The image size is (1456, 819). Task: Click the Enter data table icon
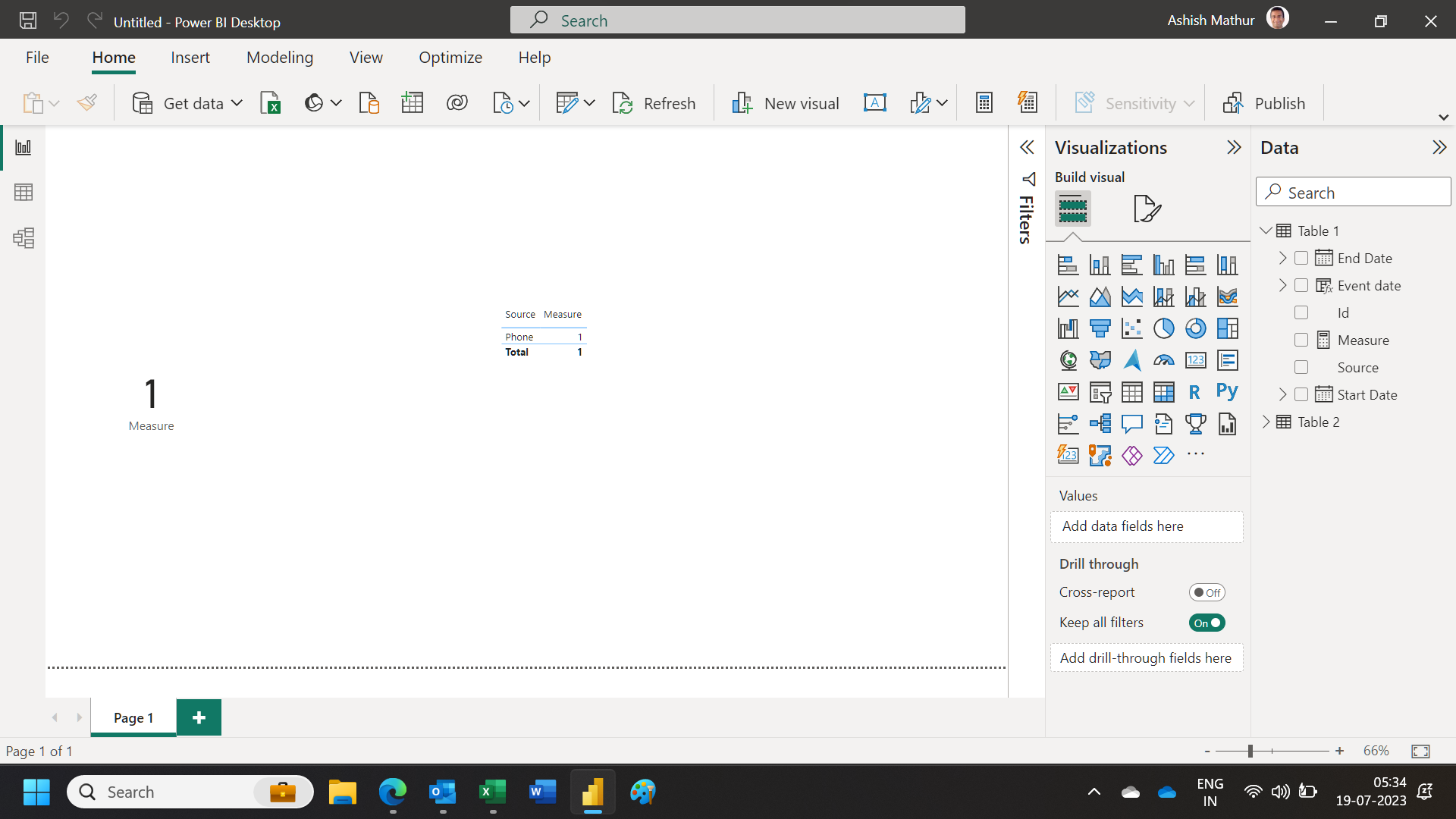click(412, 103)
